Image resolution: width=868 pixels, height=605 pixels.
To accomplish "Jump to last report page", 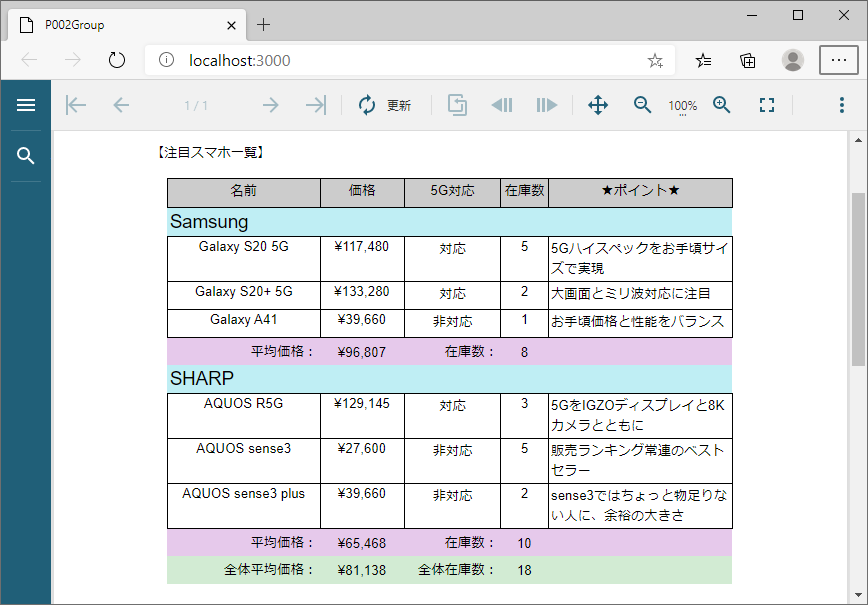I will pyautogui.click(x=316, y=105).
